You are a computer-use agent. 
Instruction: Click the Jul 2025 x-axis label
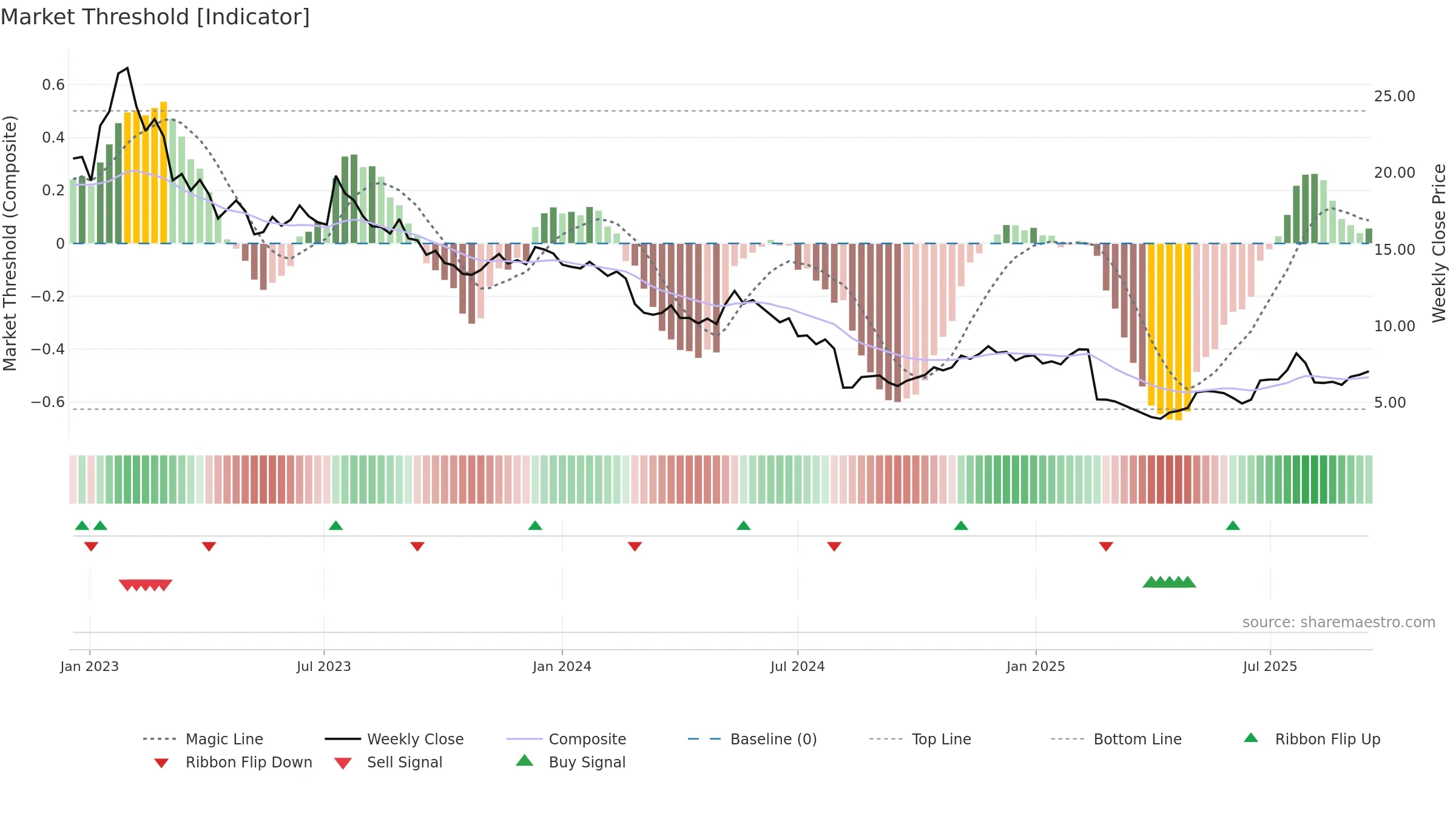(1270, 667)
